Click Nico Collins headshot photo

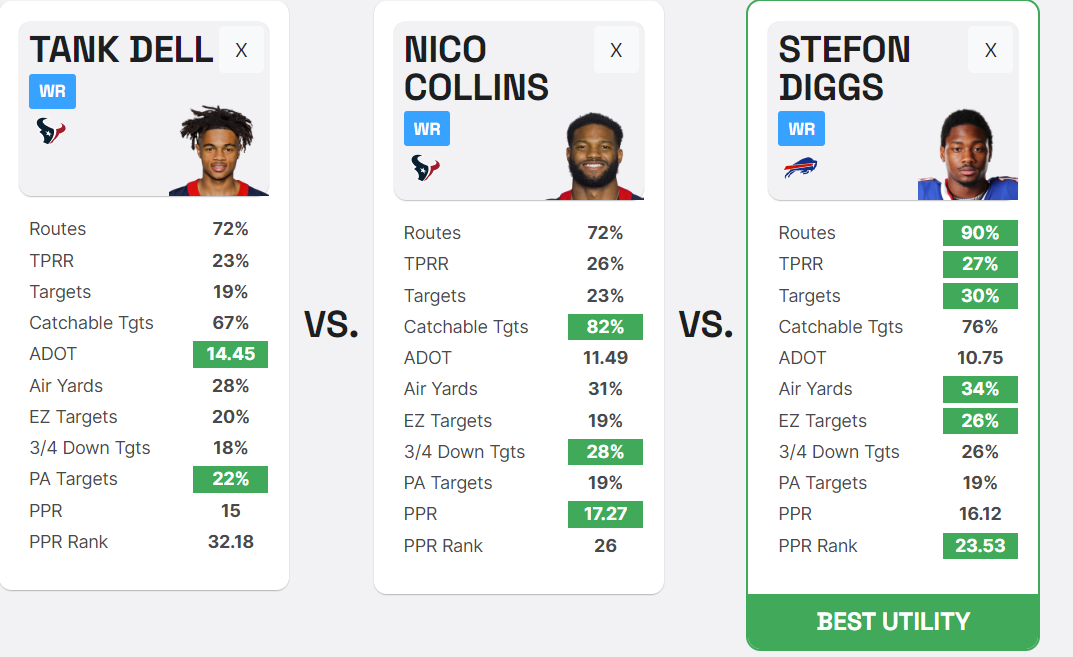(x=594, y=156)
